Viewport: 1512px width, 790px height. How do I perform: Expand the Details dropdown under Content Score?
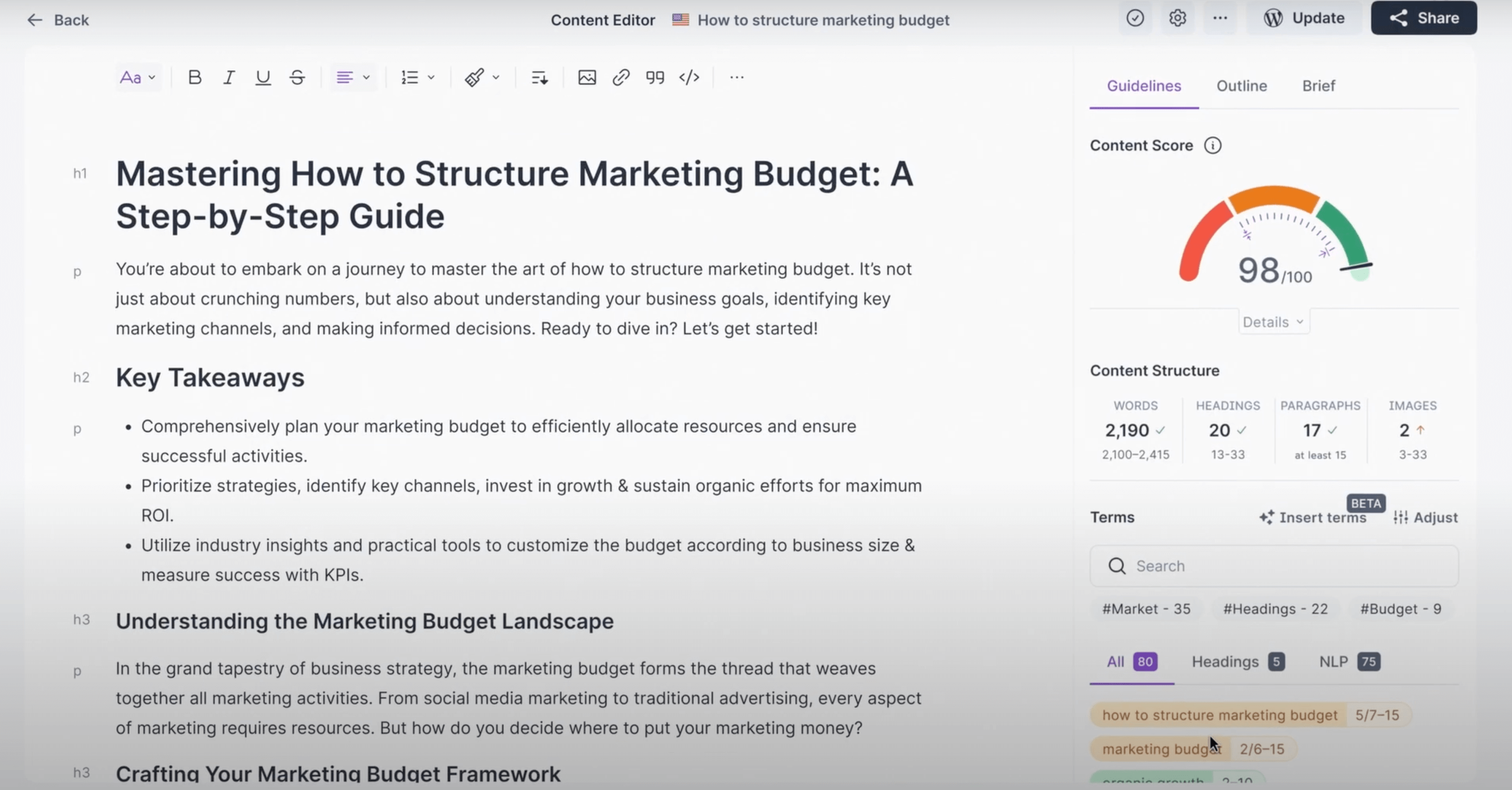pyautogui.click(x=1273, y=321)
